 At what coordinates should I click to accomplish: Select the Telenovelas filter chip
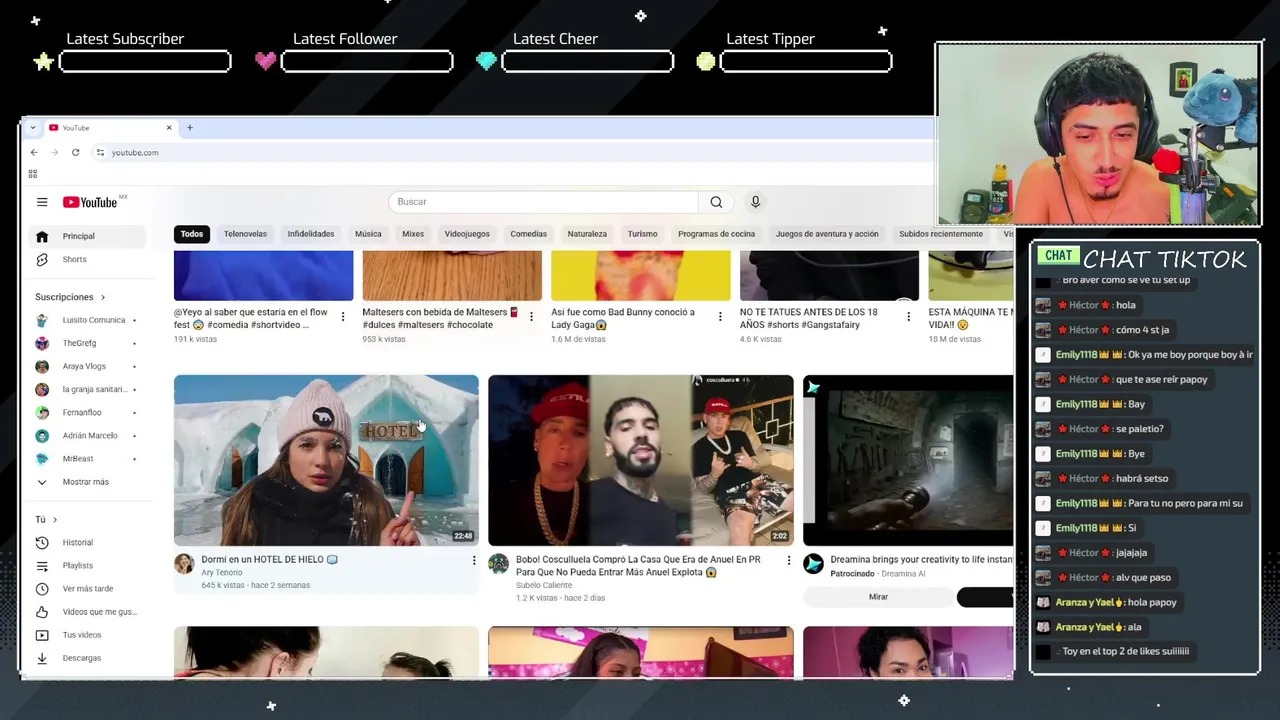[245, 234]
